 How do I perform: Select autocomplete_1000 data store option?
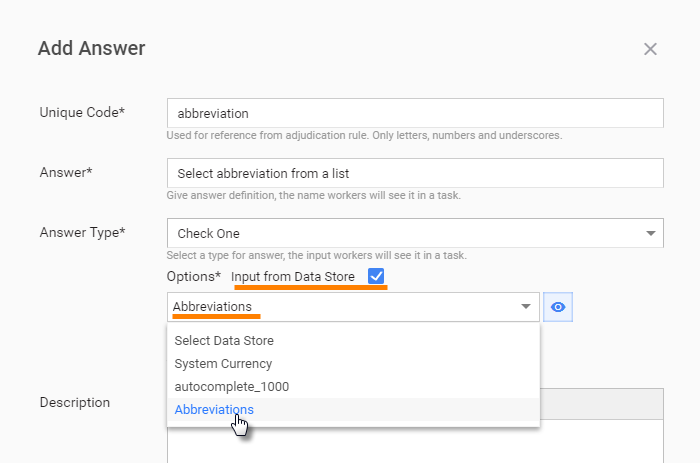353,387
